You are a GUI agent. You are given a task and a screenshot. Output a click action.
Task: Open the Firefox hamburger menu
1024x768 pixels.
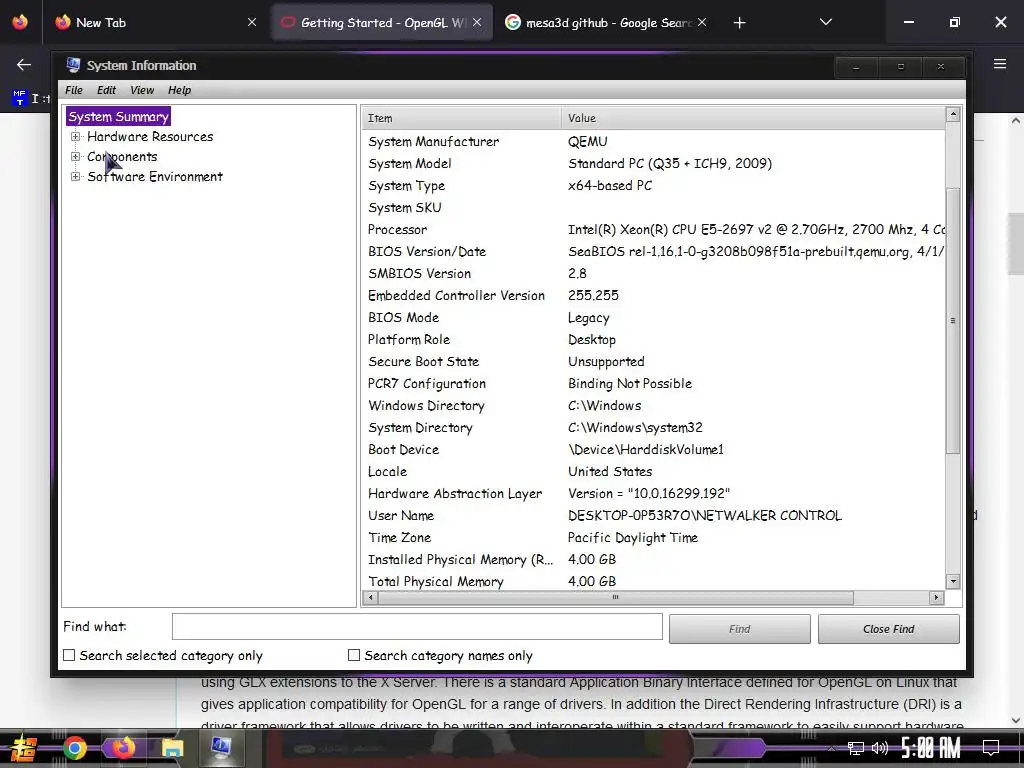pyautogui.click(x=999, y=64)
